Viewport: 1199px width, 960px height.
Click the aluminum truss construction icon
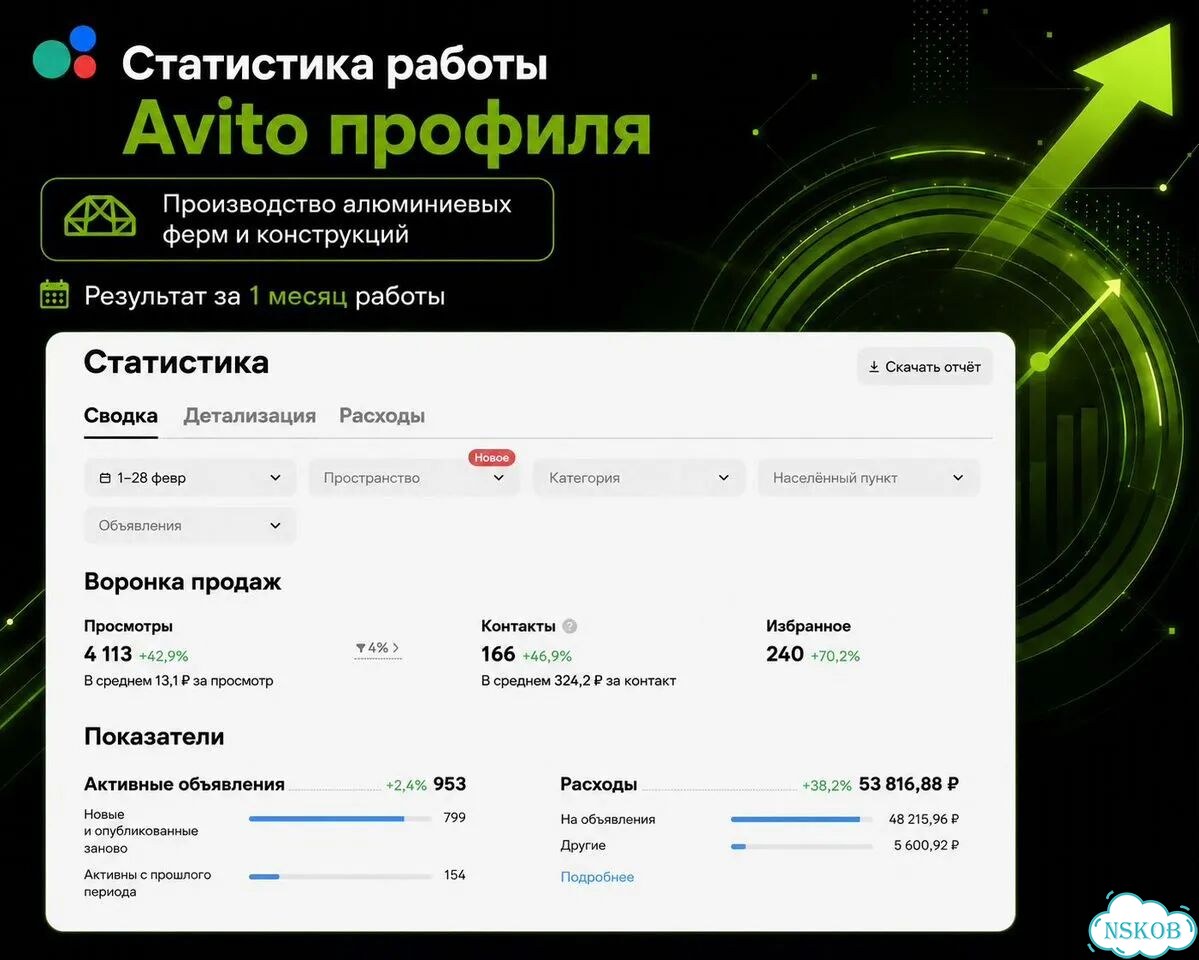click(100, 216)
